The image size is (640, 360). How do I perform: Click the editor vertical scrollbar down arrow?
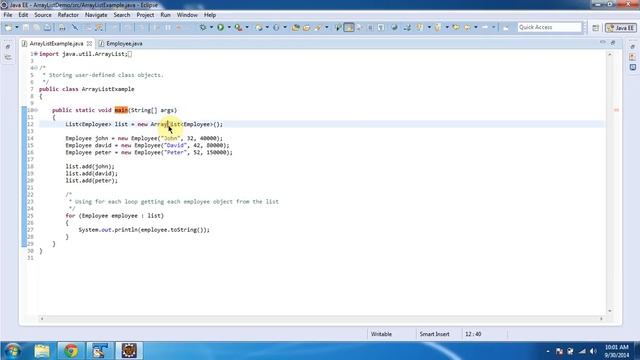coord(610,311)
